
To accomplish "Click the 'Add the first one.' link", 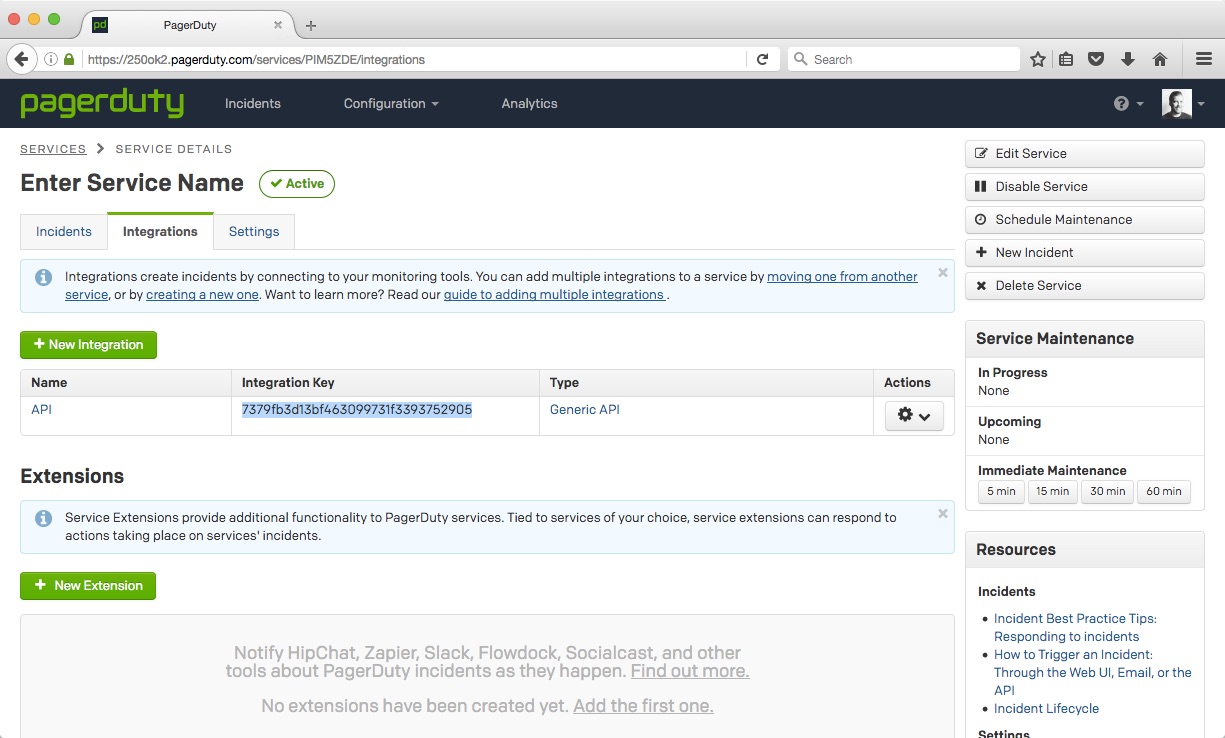I will coord(643,706).
